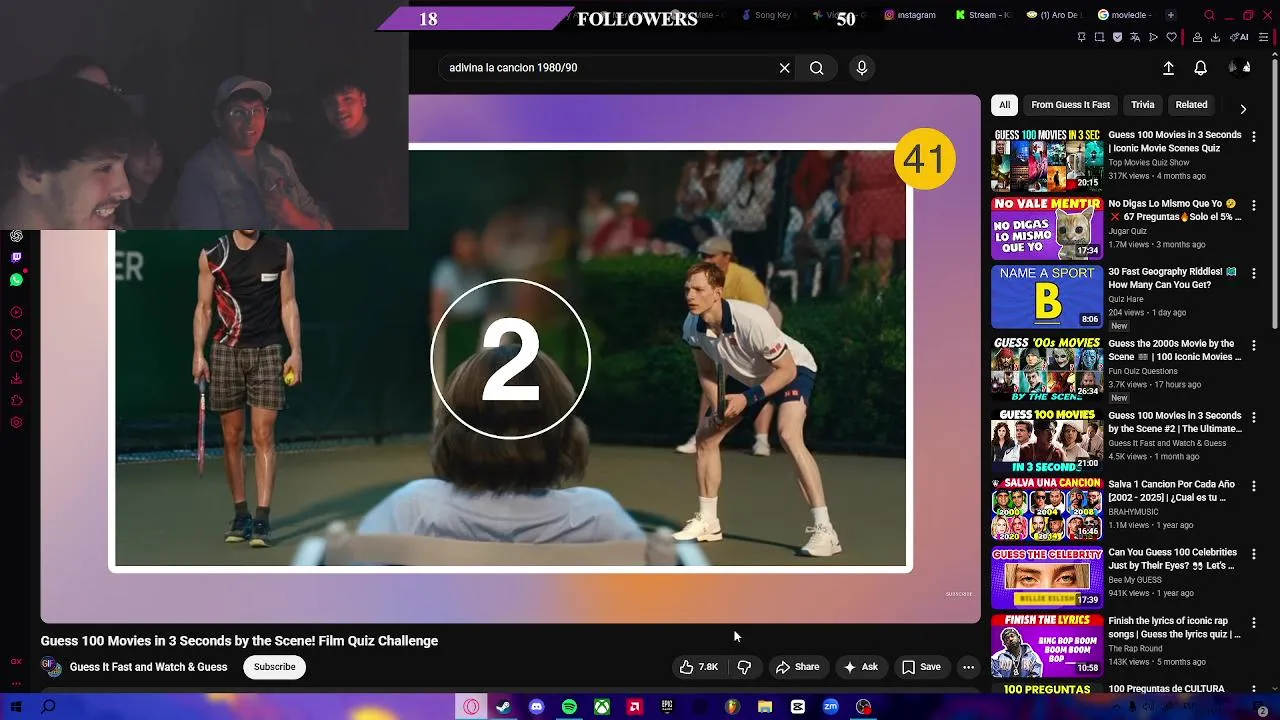
Task: Open the Player icon in sidebar
Action: pos(16,313)
